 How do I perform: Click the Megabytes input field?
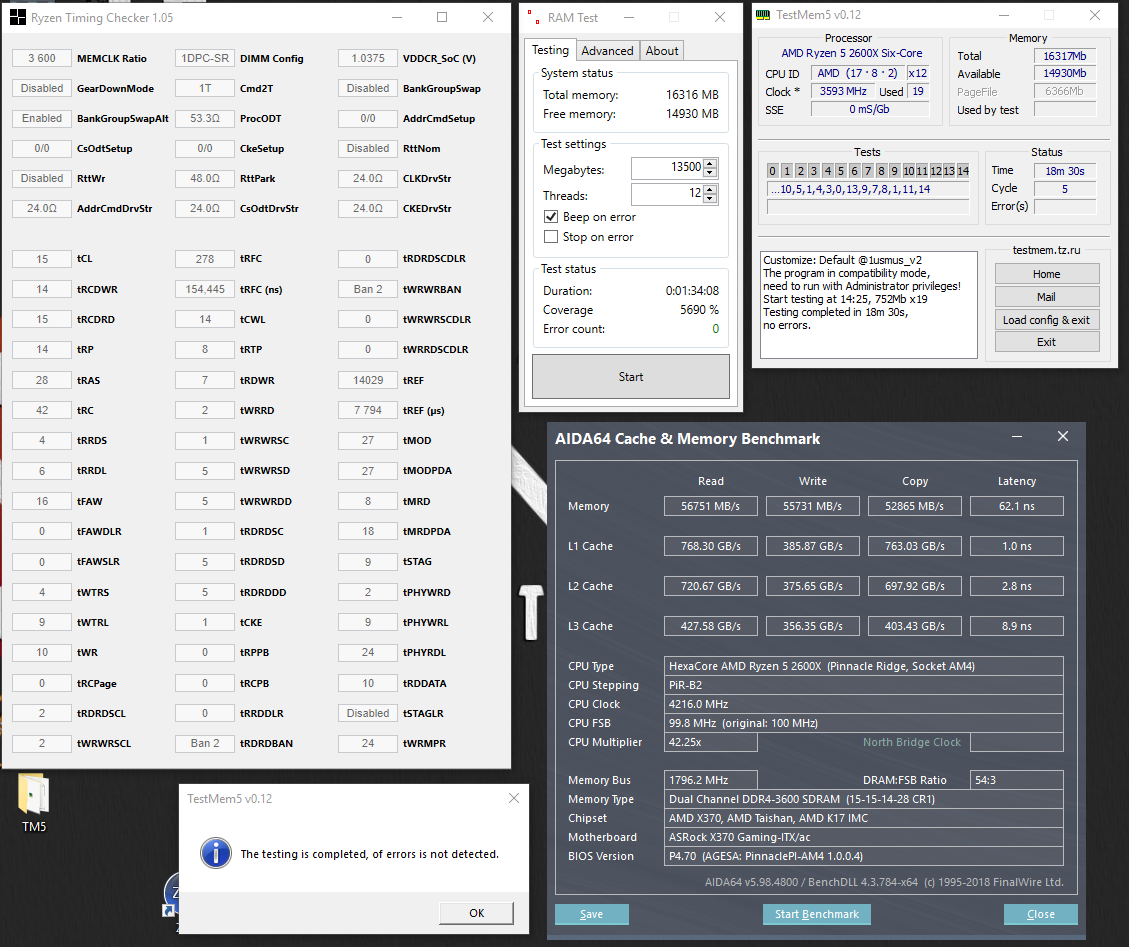[x=667, y=168]
